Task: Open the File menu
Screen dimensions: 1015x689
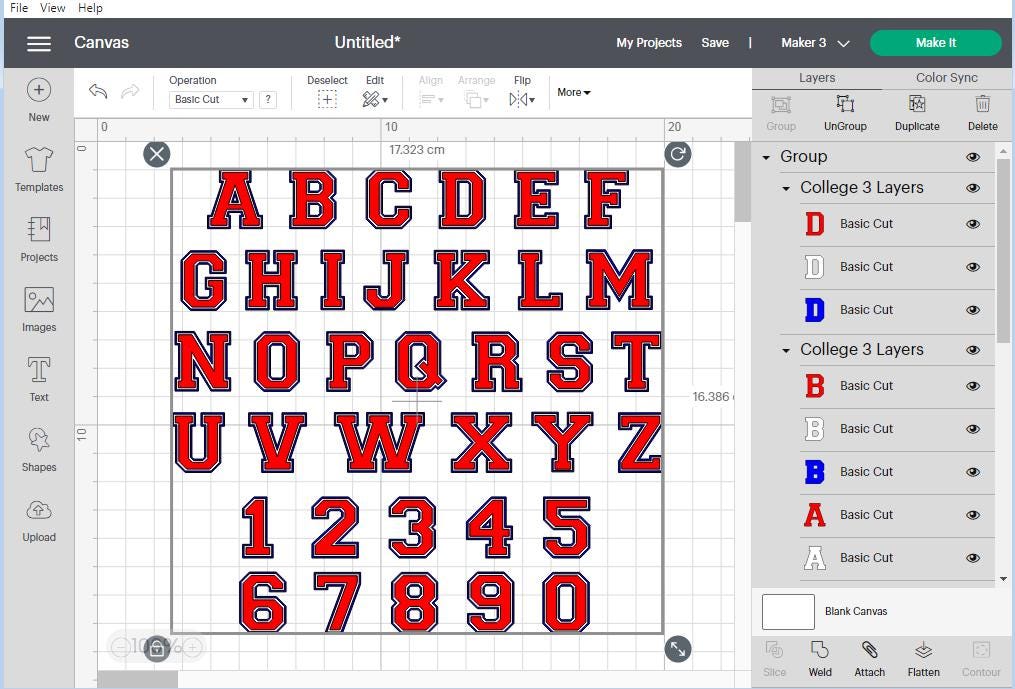Action: pyautogui.click(x=19, y=8)
